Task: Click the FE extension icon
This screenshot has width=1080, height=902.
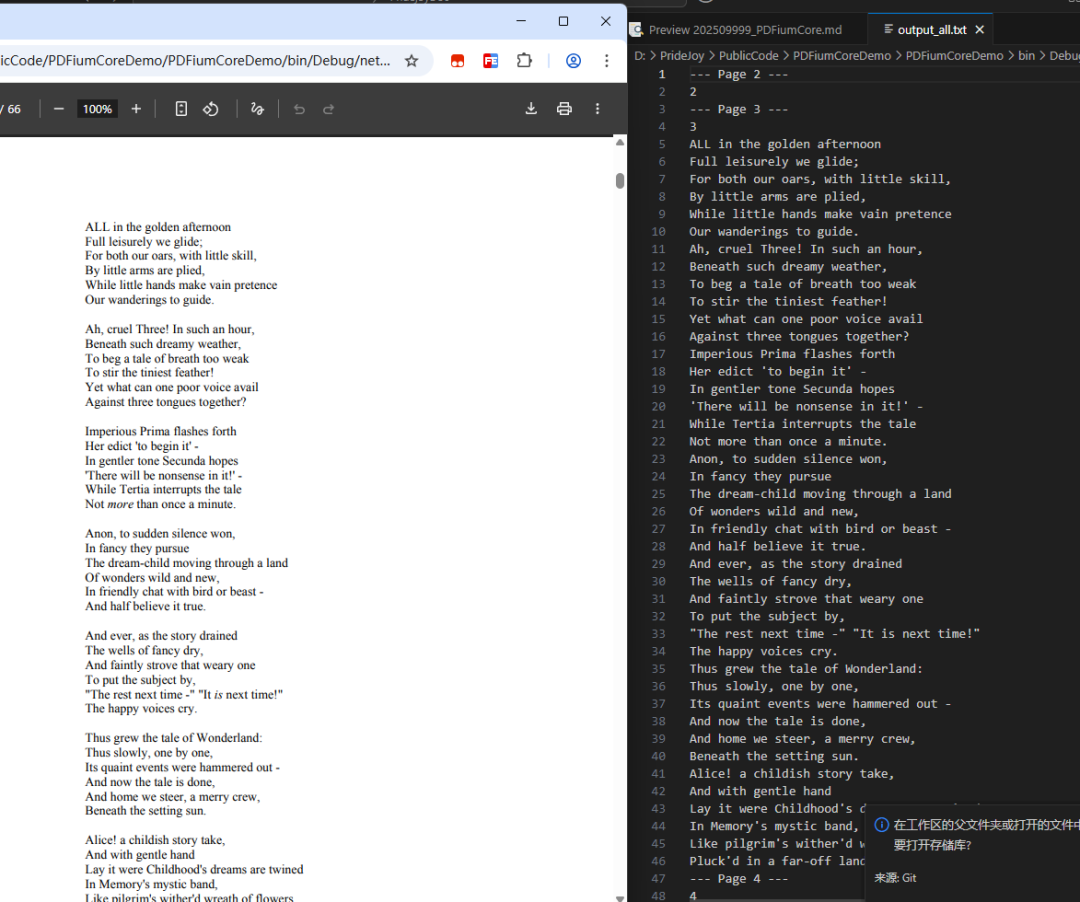Action: click(491, 61)
